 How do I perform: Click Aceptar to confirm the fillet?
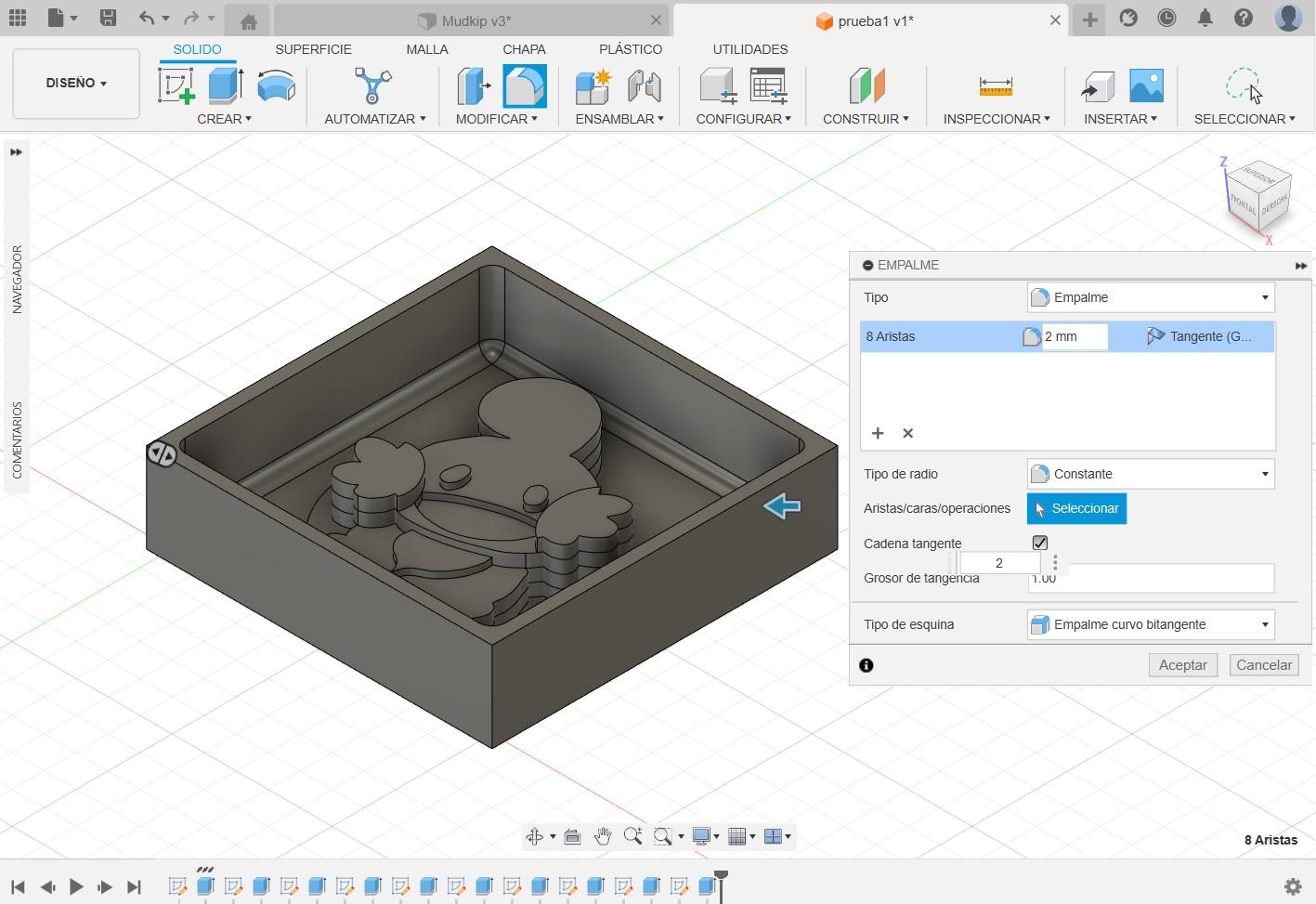pos(1182,665)
